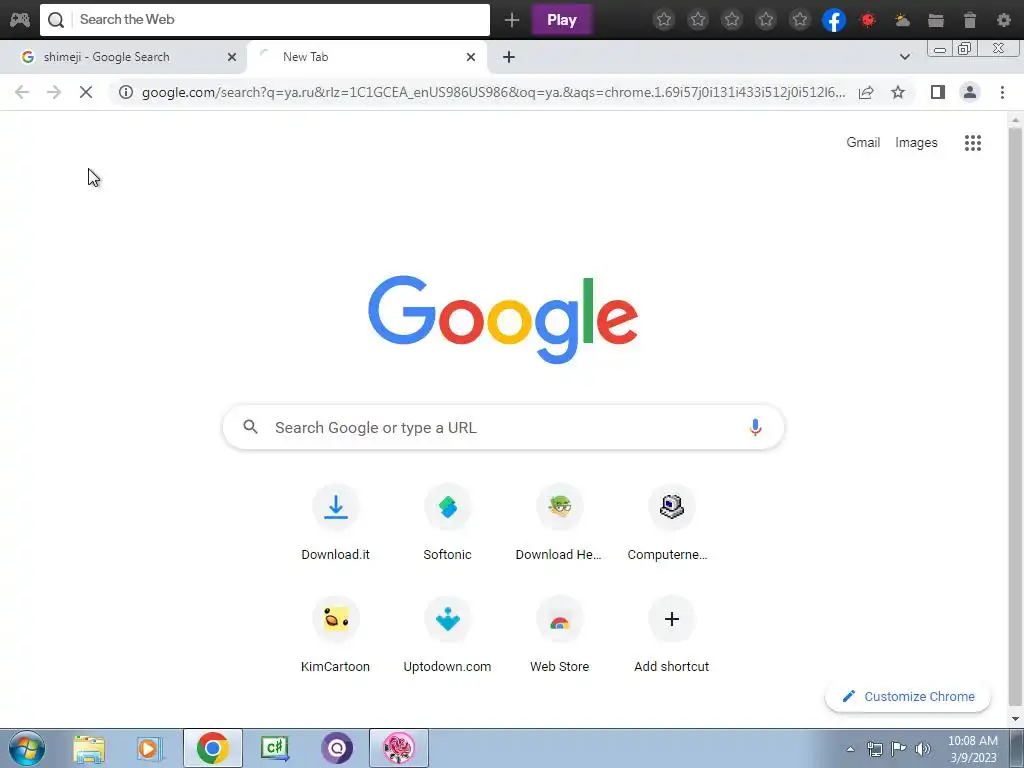
Task: Open the Download.it shortcut
Action: [335, 523]
